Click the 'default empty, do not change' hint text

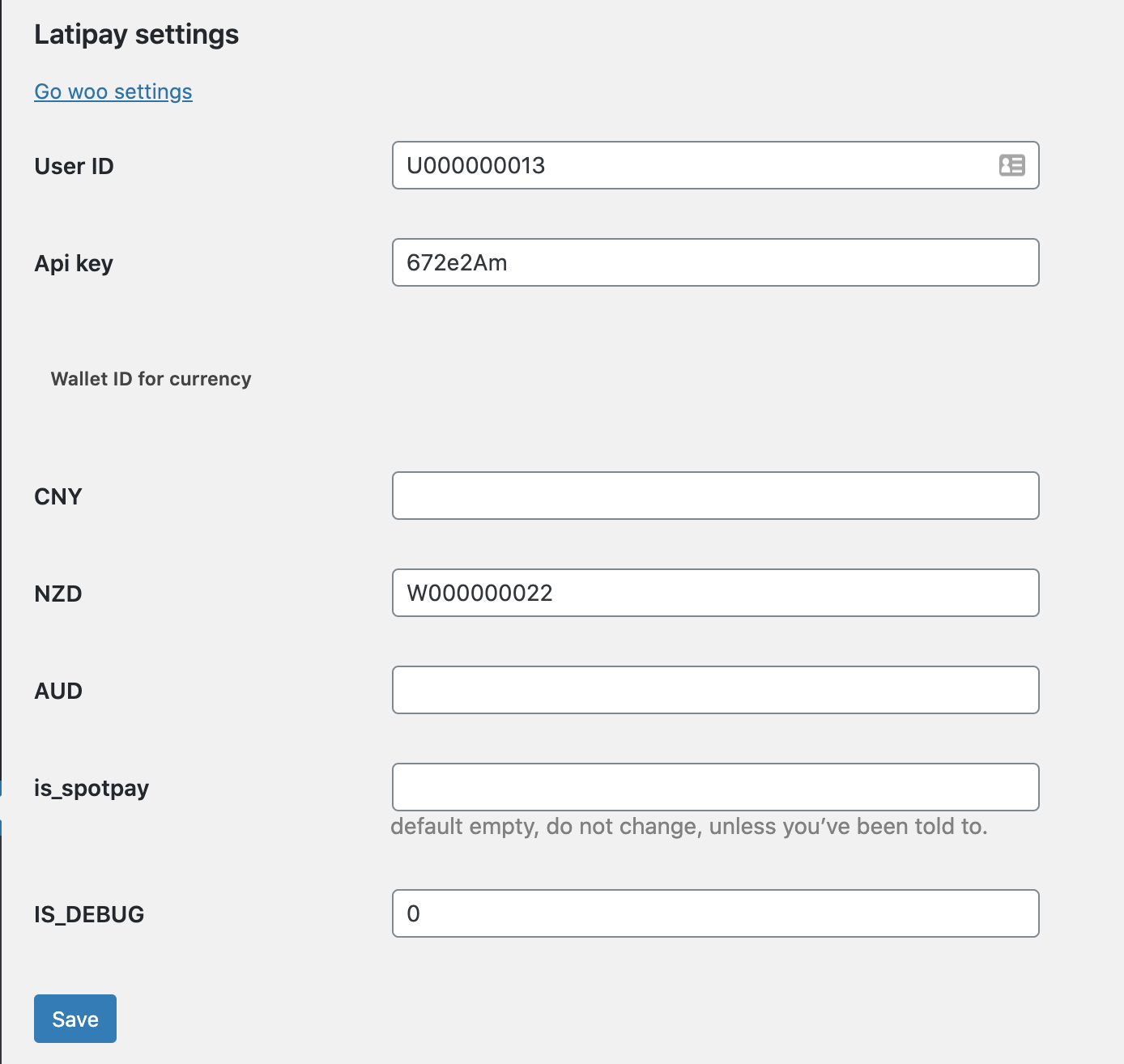689,827
